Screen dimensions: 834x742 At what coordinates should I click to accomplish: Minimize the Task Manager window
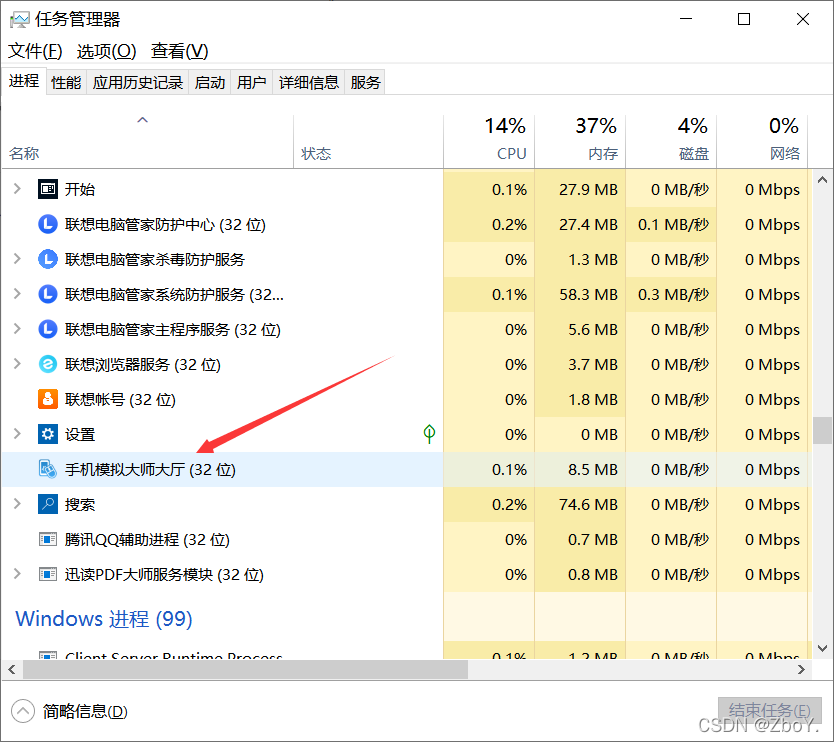coord(686,19)
